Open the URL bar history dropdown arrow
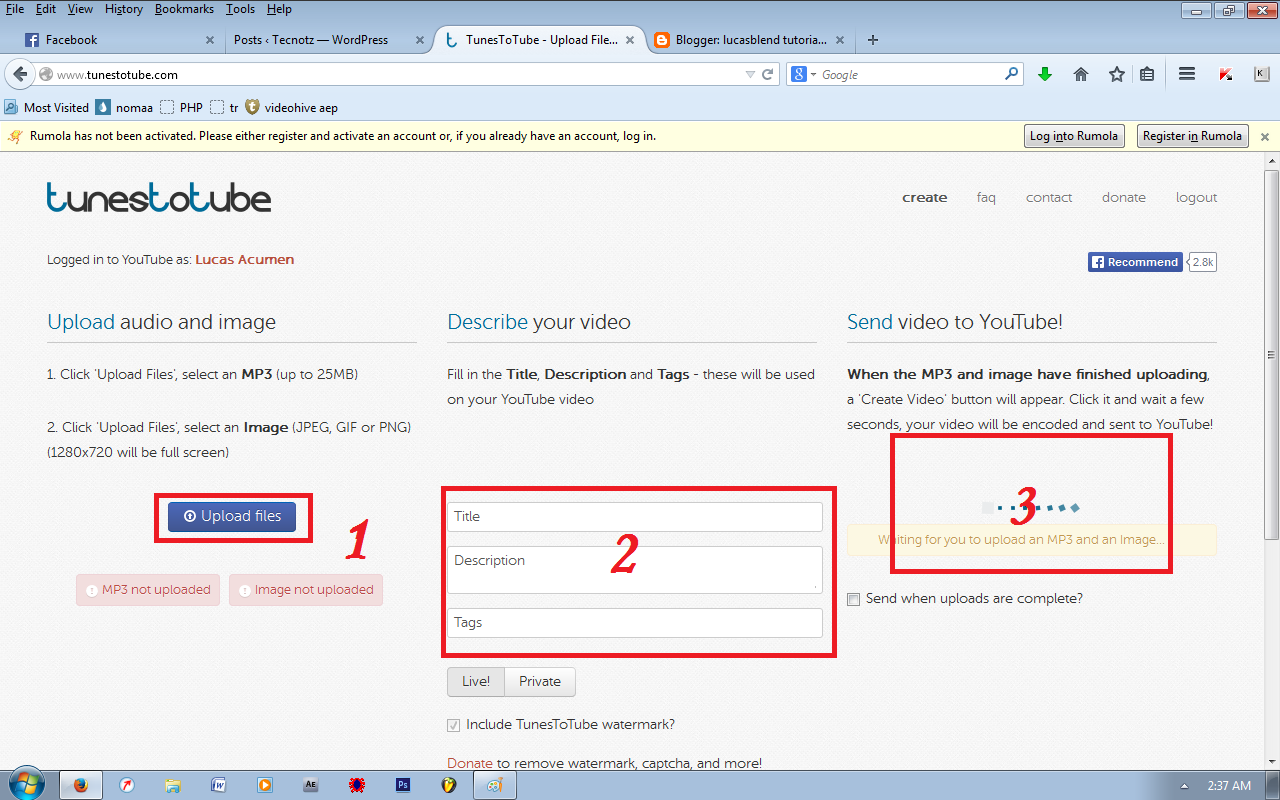The image size is (1280, 800). 750,75
